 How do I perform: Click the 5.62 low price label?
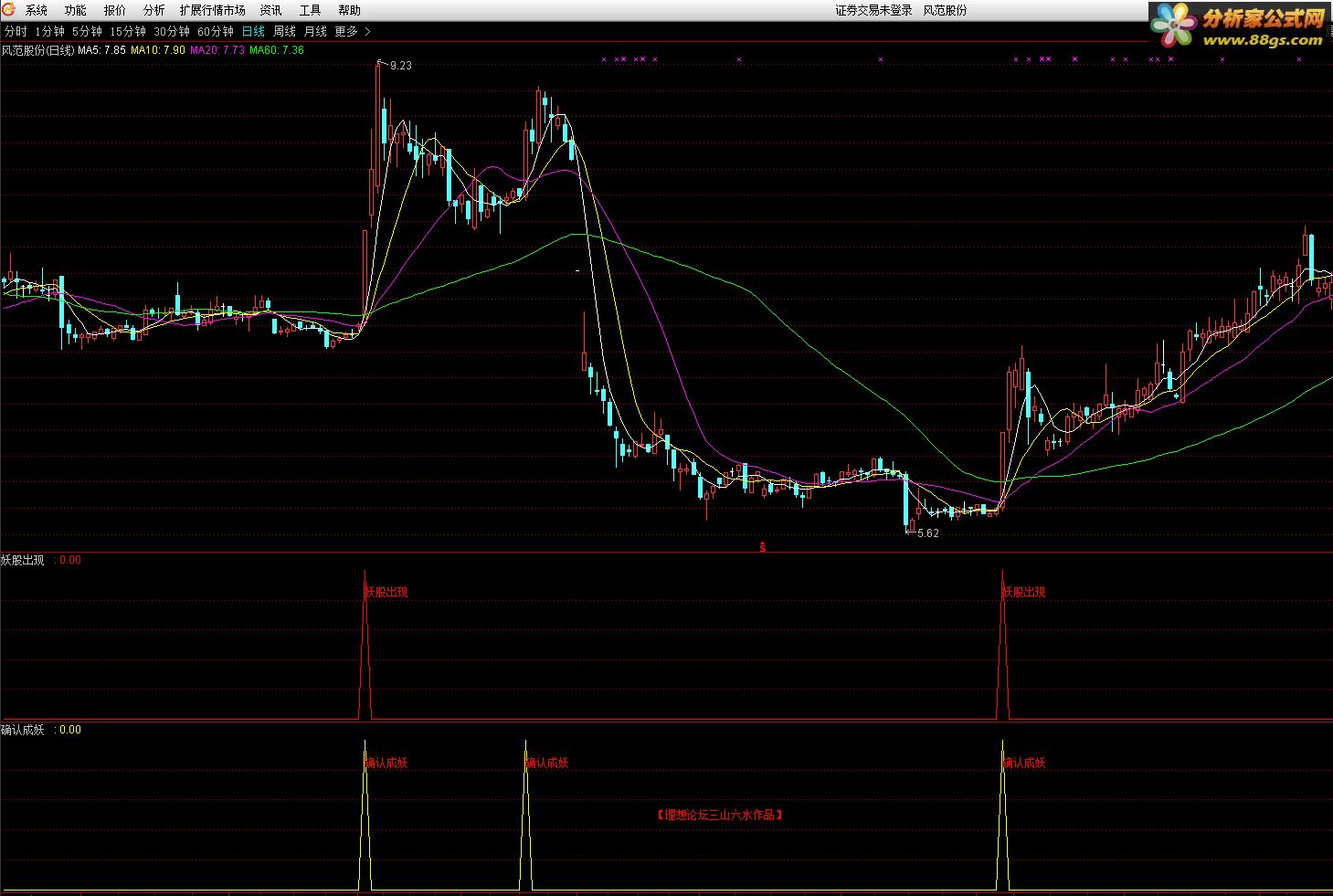coord(928,533)
